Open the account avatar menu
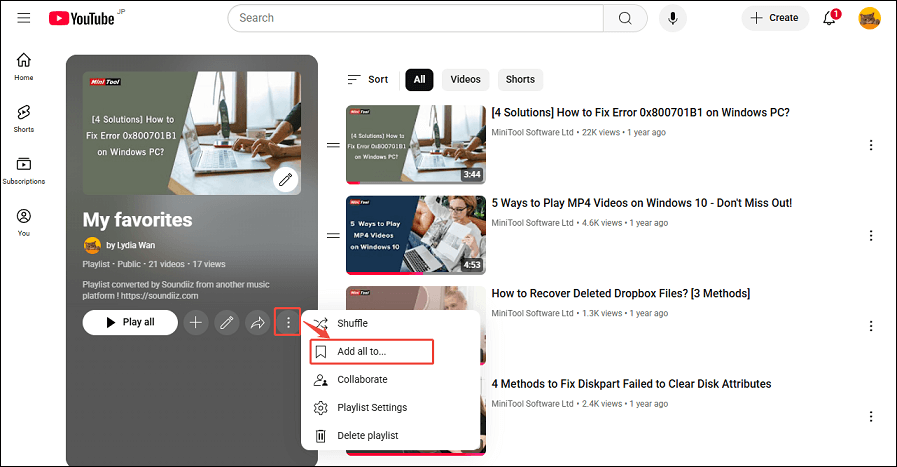This screenshot has width=897, height=467. pos(869,18)
